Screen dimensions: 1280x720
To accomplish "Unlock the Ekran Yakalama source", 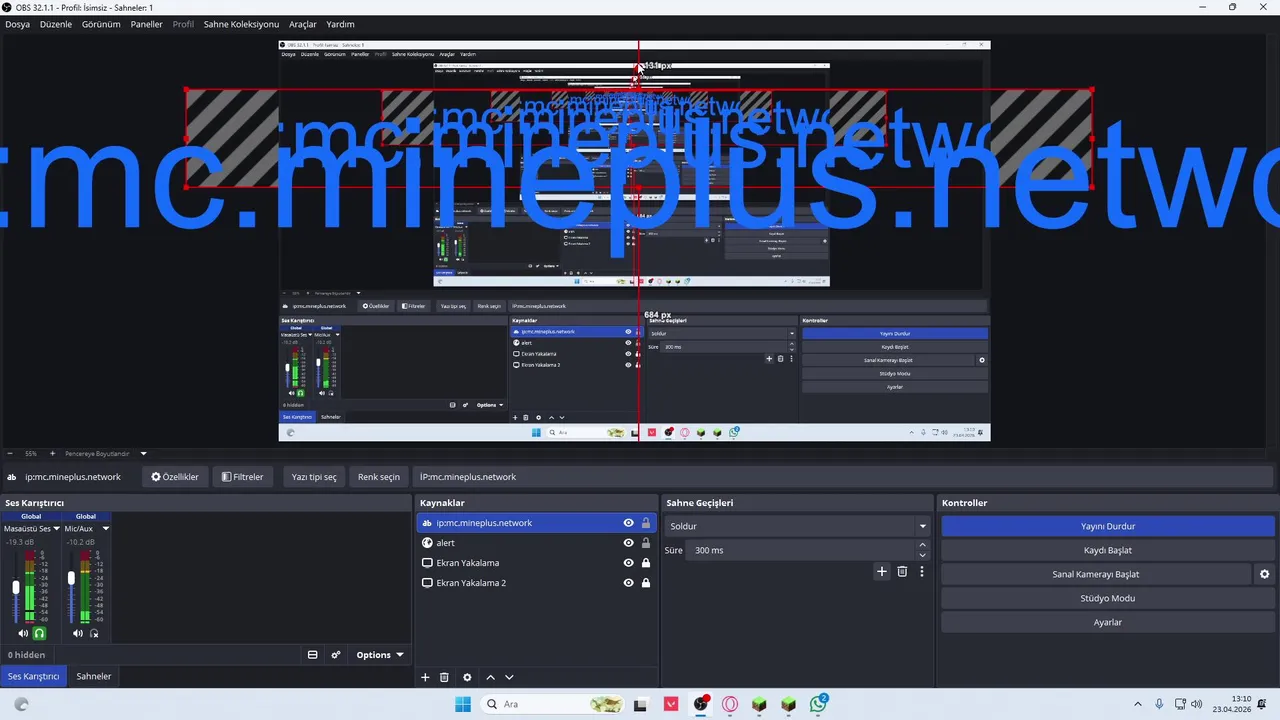I will click(x=646, y=563).
